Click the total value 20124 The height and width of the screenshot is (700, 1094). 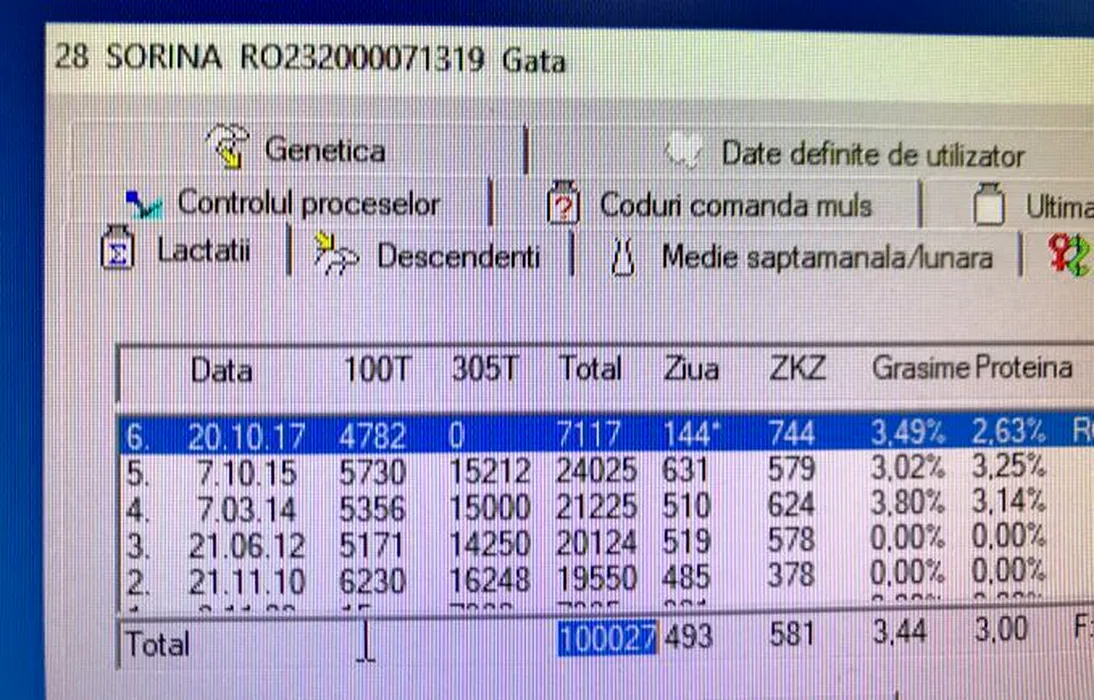coord(597,542)
